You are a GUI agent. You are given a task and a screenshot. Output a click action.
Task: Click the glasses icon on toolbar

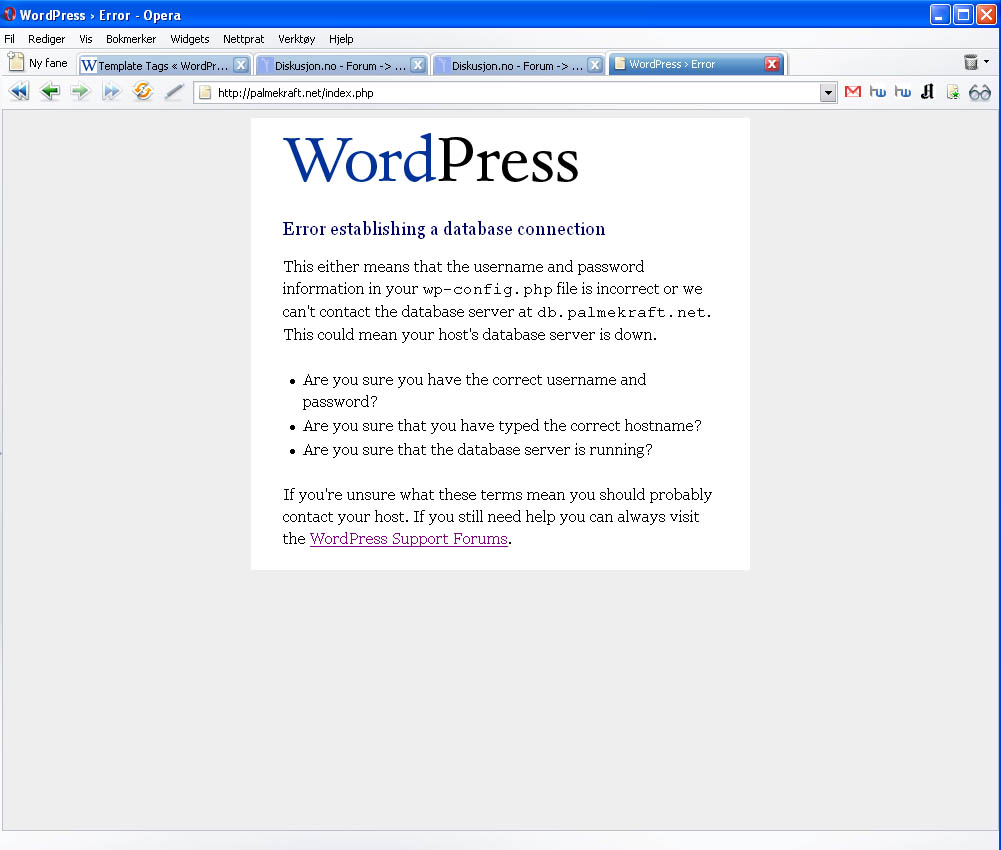980,93
